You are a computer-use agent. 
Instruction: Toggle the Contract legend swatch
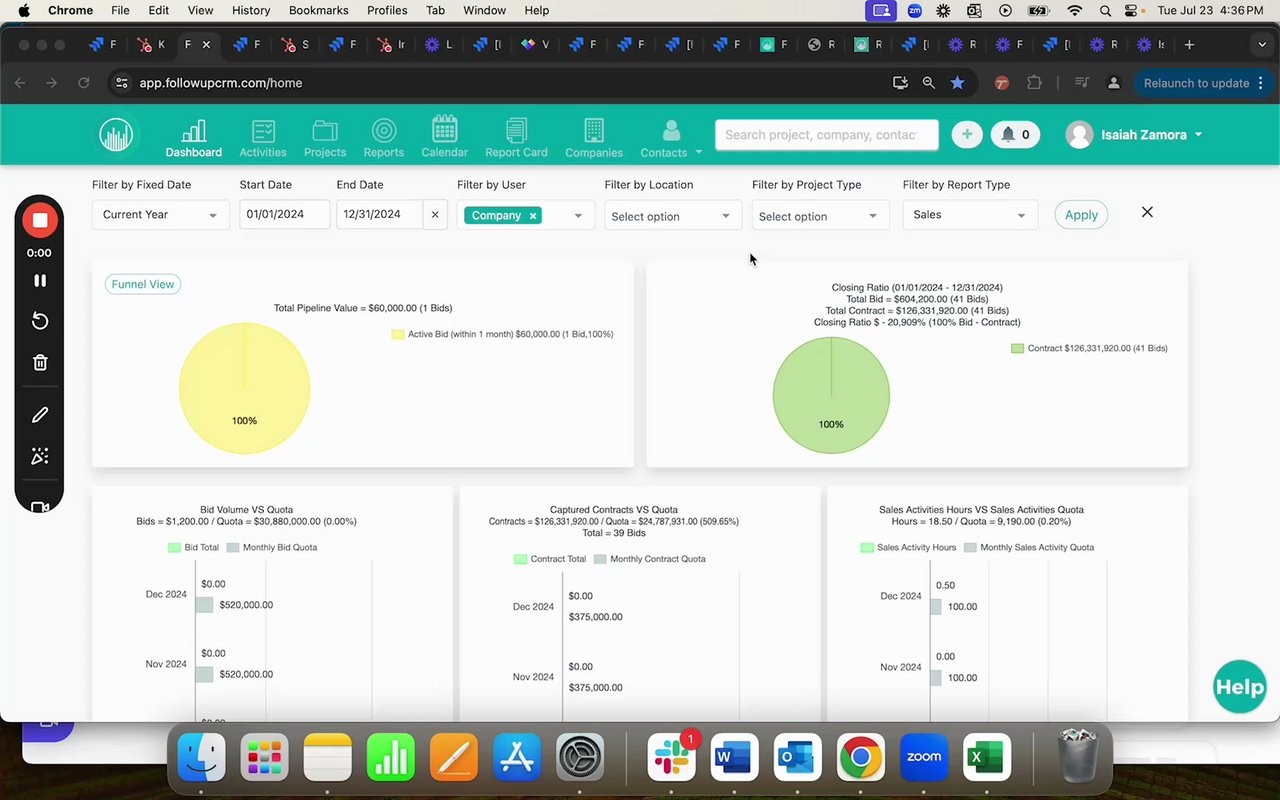tap(1018, 348)
